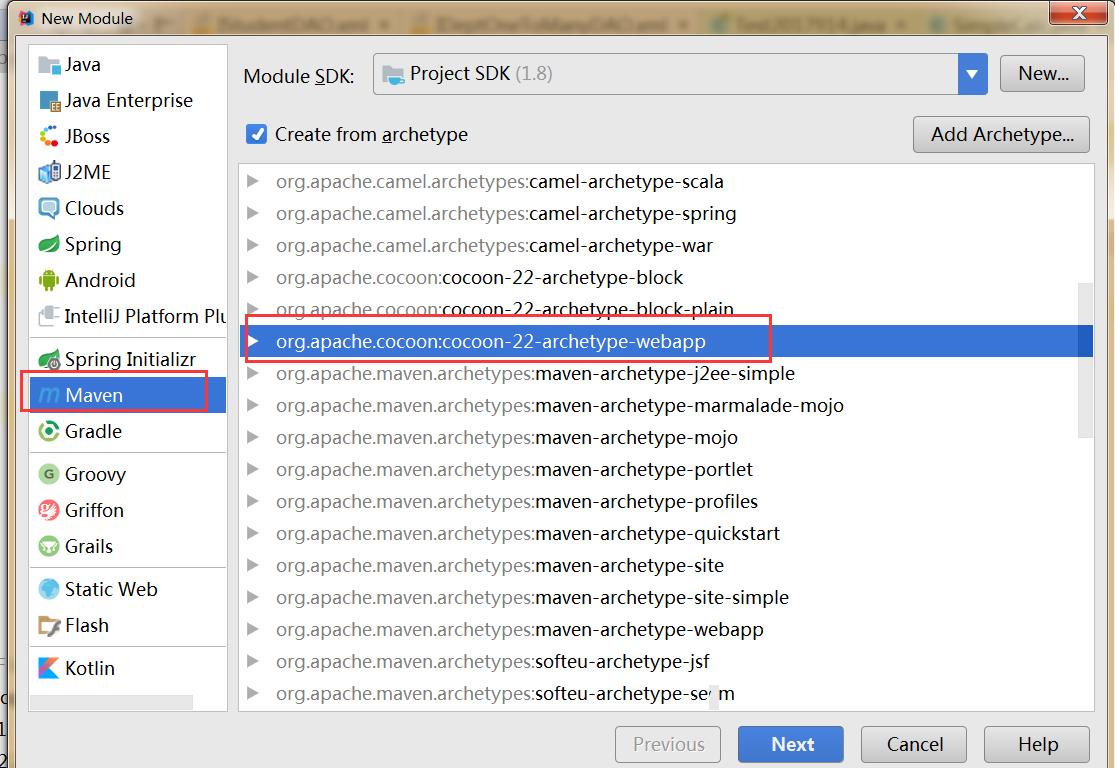Click the Clouds icon
The image size is (1115, 768).
point(49,208)
